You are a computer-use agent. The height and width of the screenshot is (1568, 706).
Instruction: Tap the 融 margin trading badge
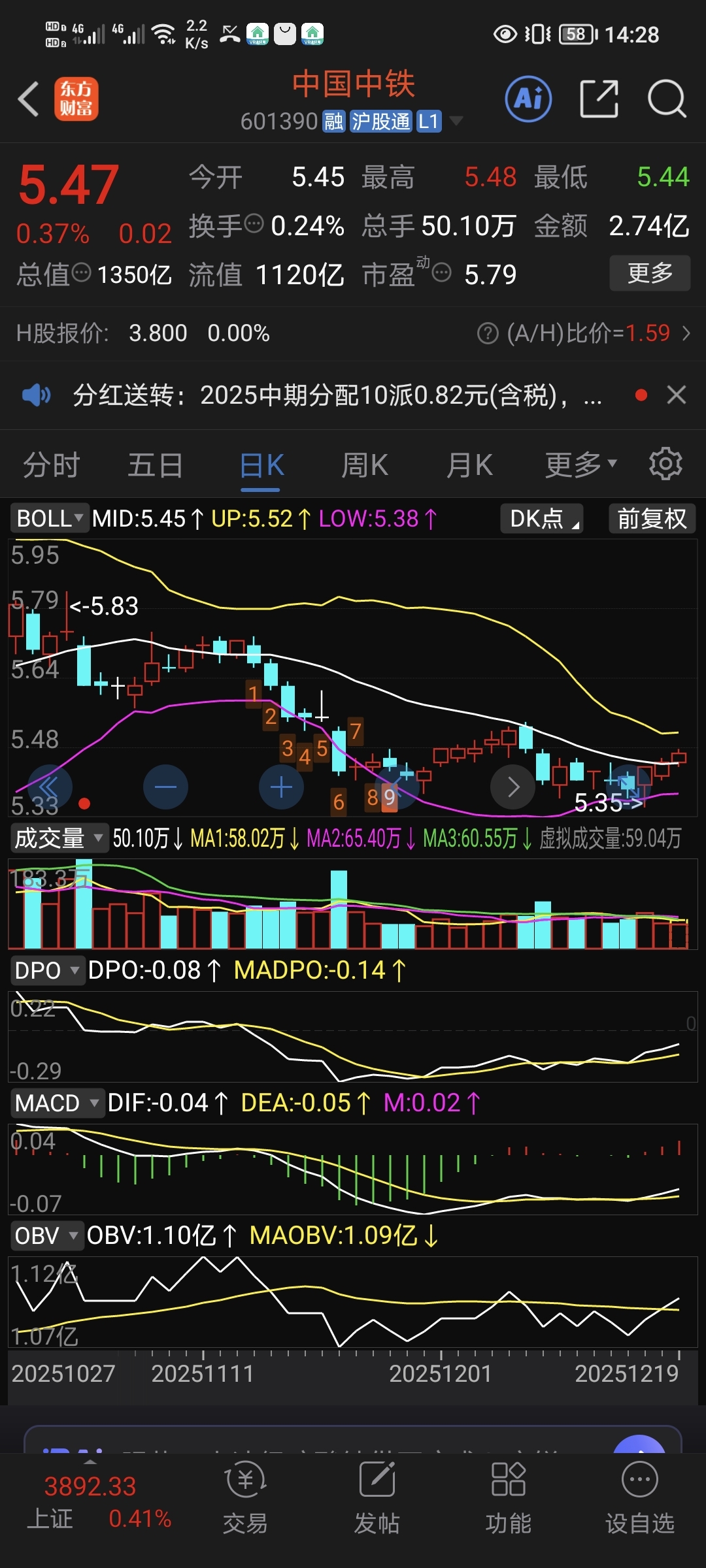[334, 122]
